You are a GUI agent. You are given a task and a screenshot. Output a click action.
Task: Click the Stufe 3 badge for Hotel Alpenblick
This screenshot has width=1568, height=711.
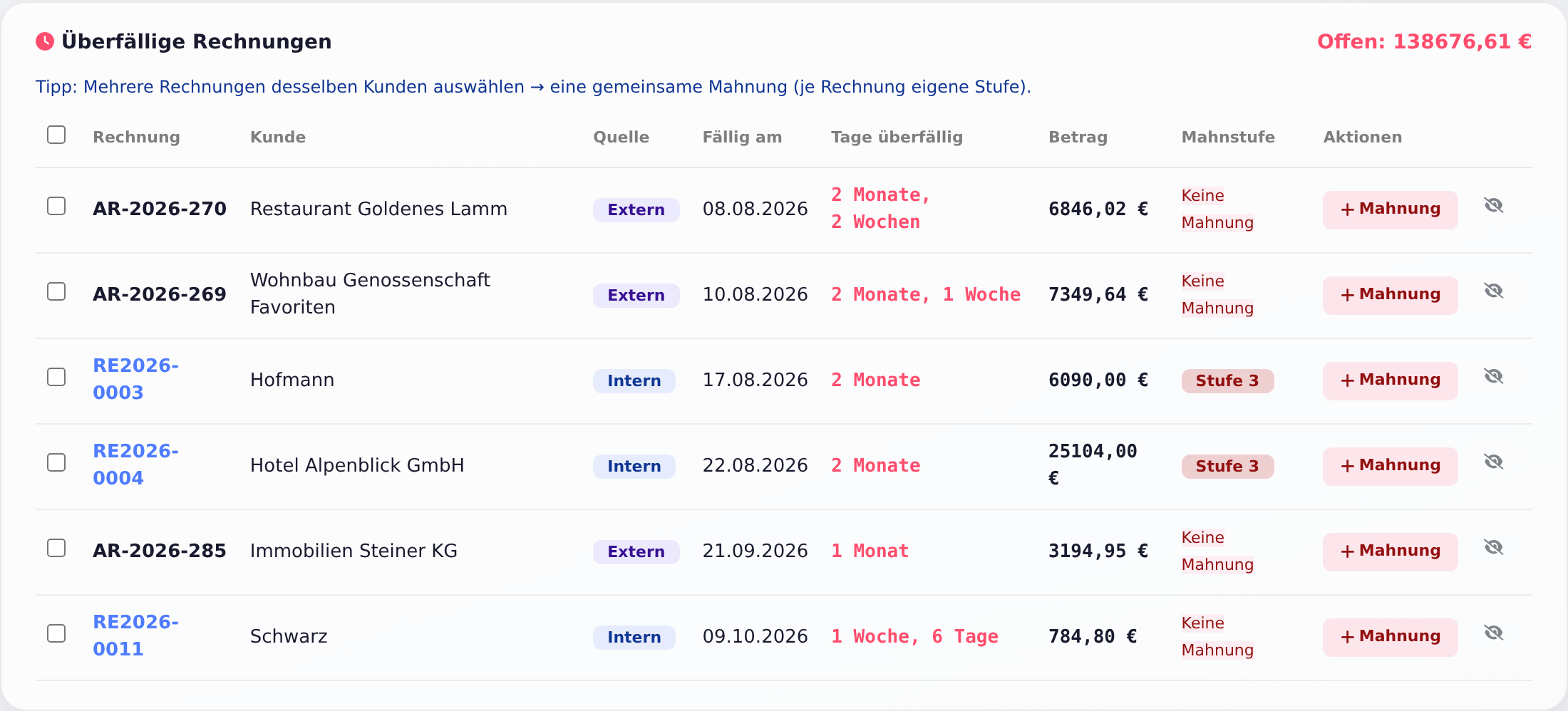[x=1227, y=467]
